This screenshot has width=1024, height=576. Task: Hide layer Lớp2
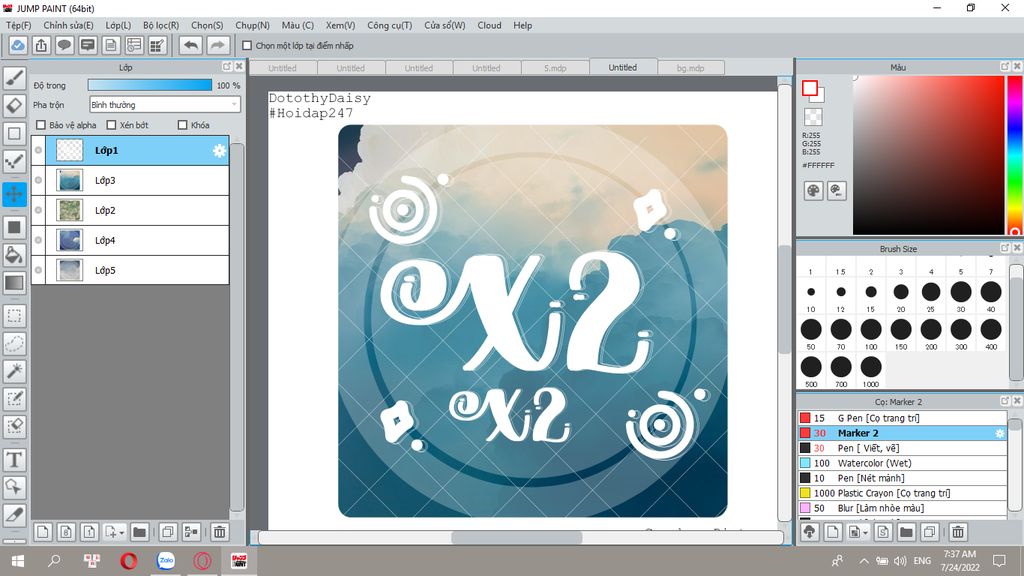coord(39,210)
